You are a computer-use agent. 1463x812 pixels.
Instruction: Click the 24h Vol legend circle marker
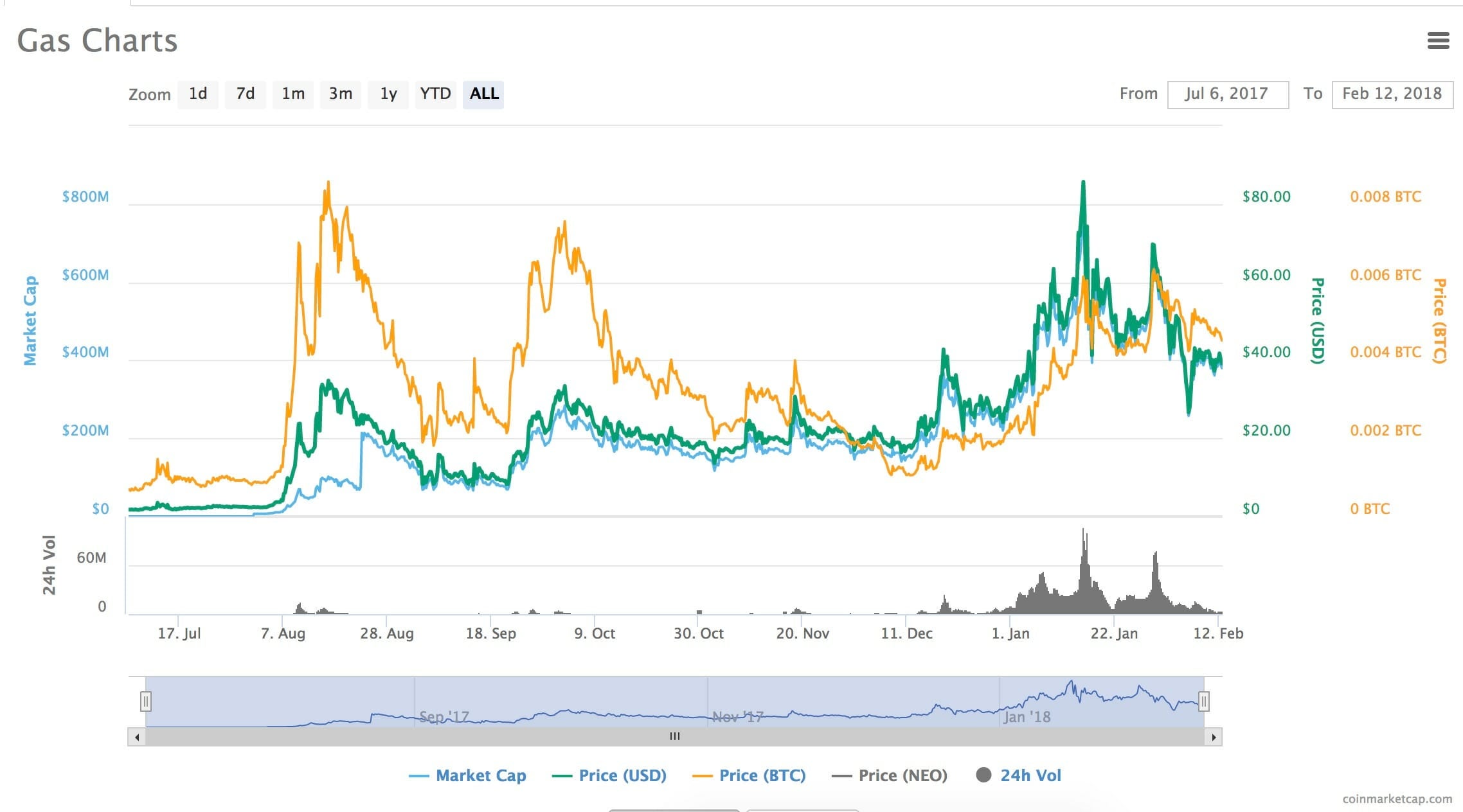pyautogui.click(x=983, y=775)
